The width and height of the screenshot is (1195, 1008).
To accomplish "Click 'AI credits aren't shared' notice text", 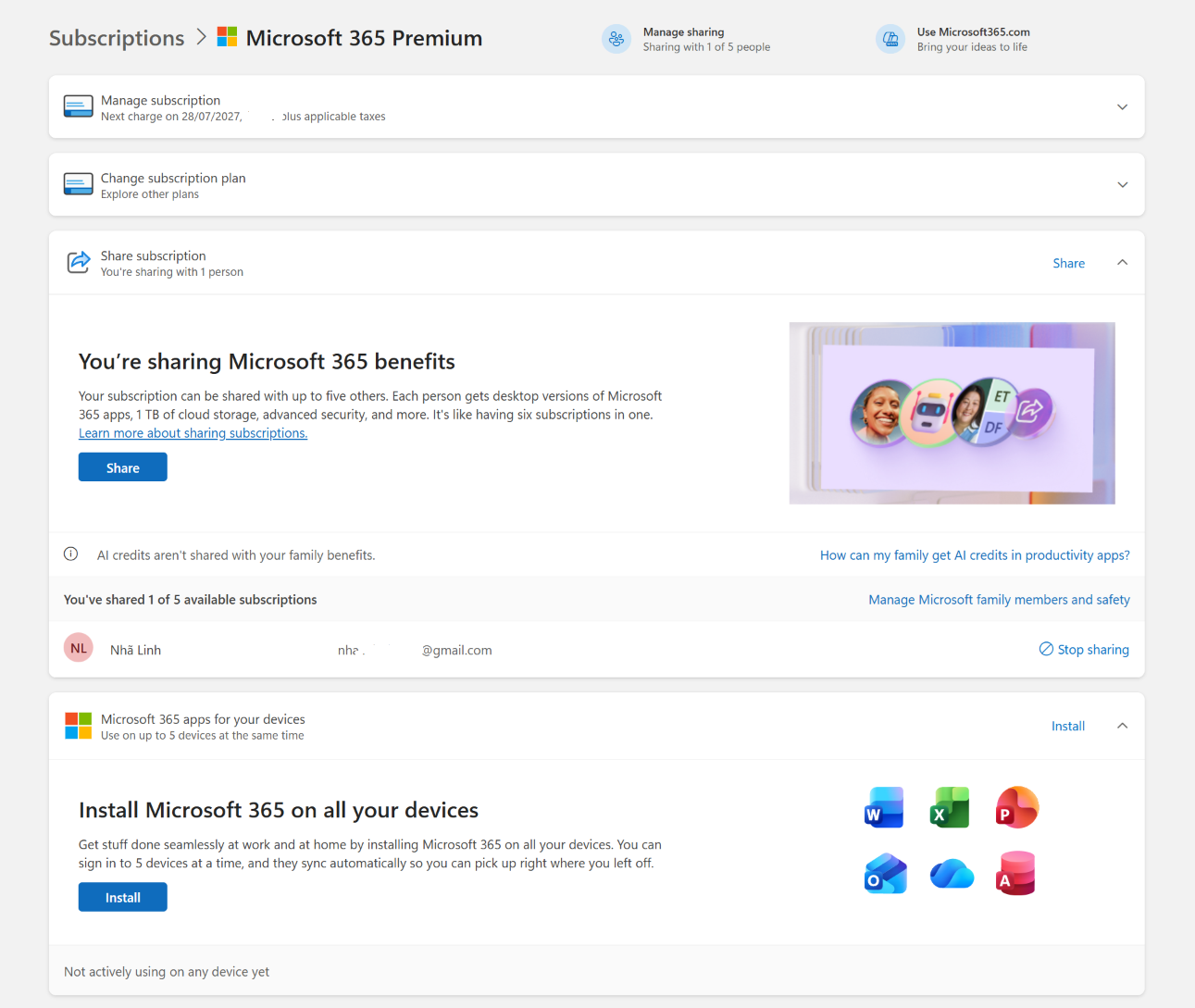I will pos(236,555).
